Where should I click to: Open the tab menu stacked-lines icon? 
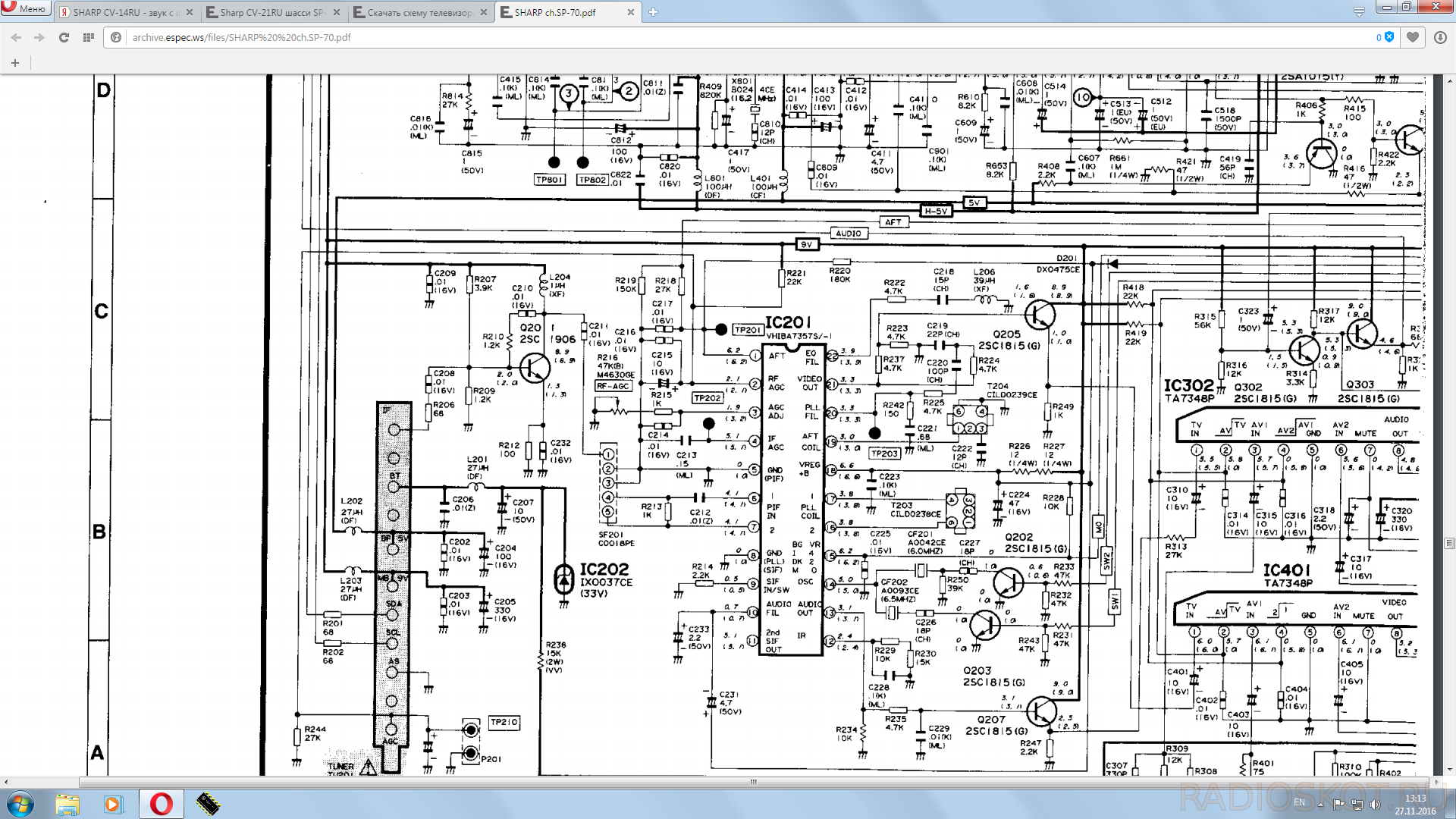click(1359, 11)
